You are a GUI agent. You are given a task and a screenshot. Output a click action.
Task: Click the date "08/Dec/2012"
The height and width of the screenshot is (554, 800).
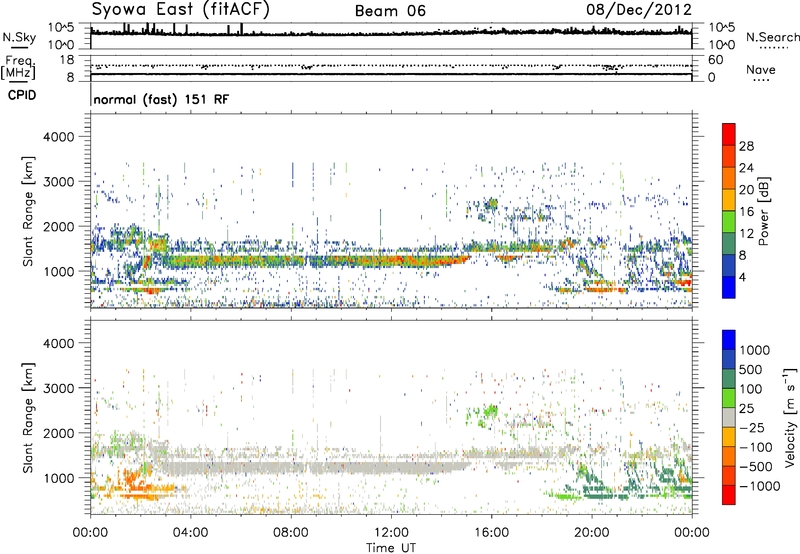pos(639,10)
